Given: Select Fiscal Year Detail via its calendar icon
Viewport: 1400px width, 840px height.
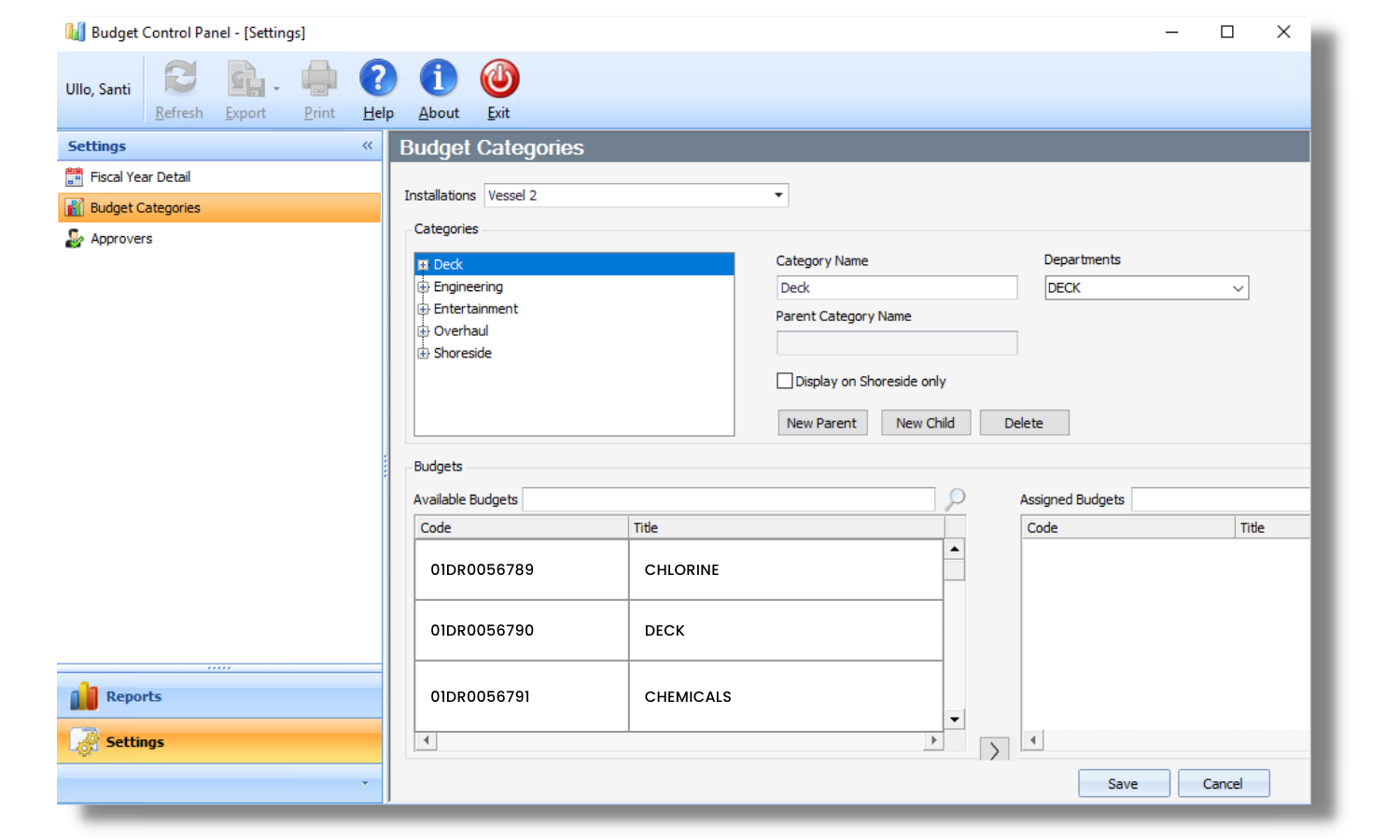Looking at the screenshot, I should [x=75, y=175].
